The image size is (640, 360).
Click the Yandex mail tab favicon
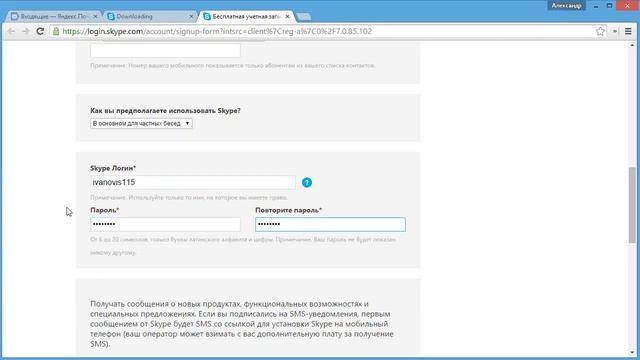(15, 16)
